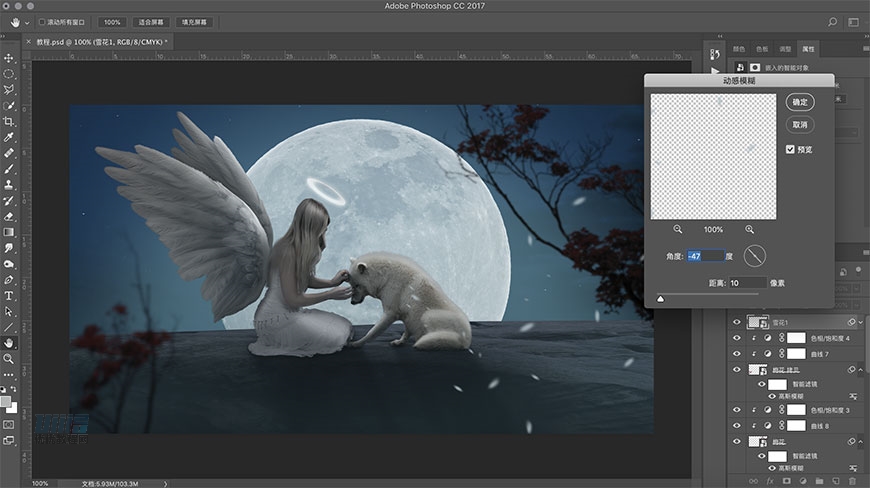Image resolution: width=870 pixels, height=488 pixels.
Task: Select the Elliptical Marquee tool
Action: click(9, 74)
